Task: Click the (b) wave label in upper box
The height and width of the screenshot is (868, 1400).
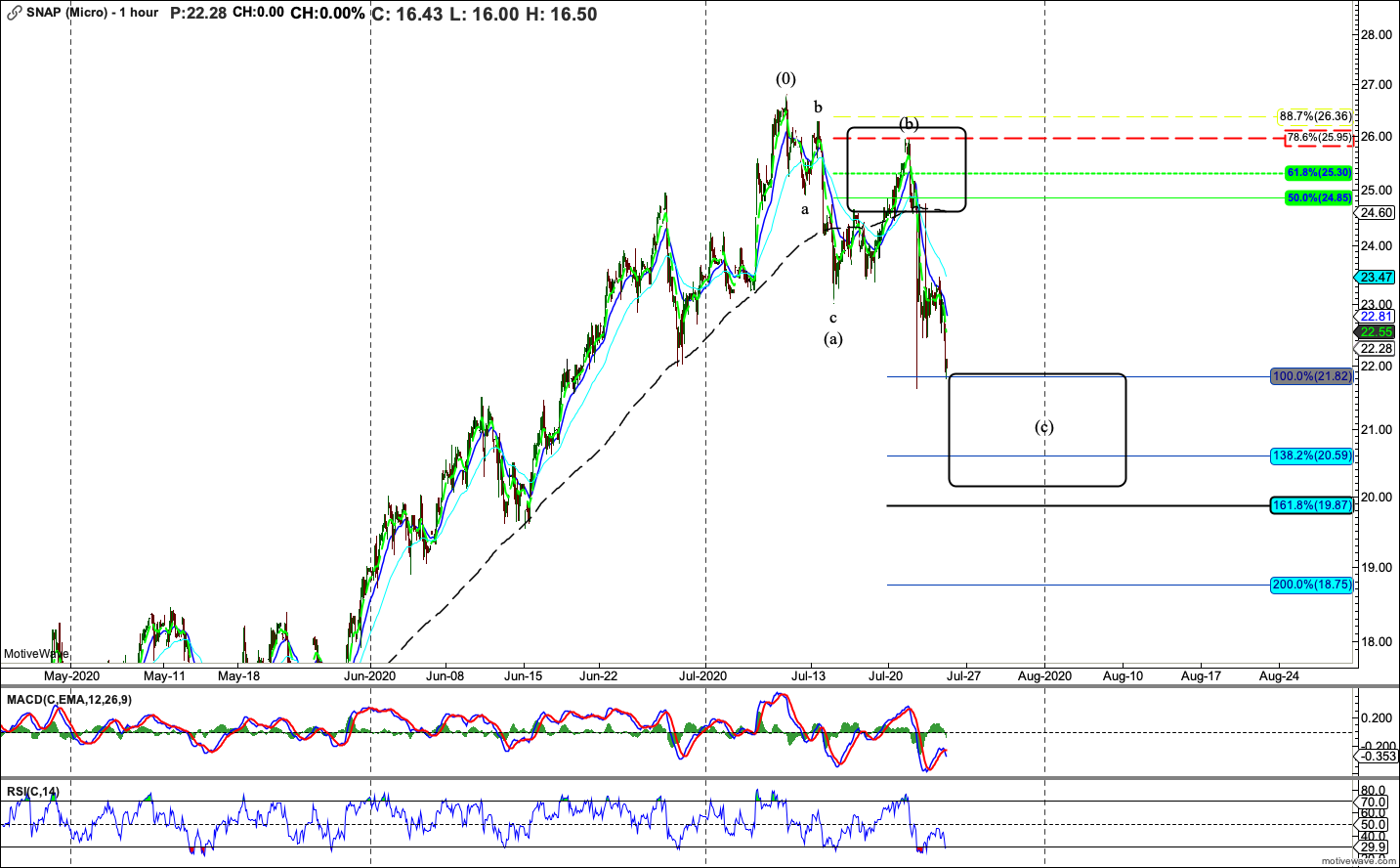Action: (909, 124)
